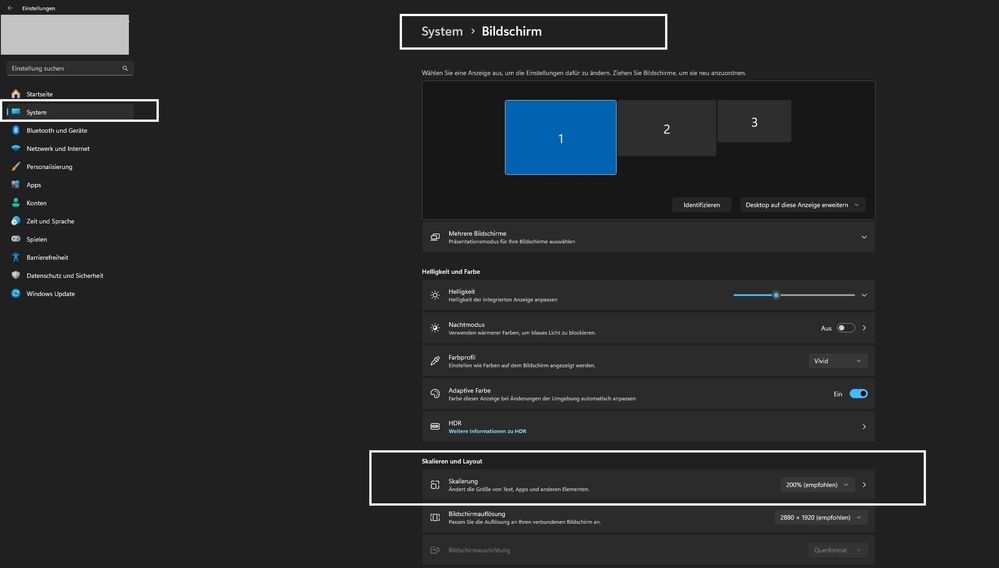The height and width of the screenshot is (568, 999).
Task: Click the Konten person icon
Action: (x=16, y=202)
